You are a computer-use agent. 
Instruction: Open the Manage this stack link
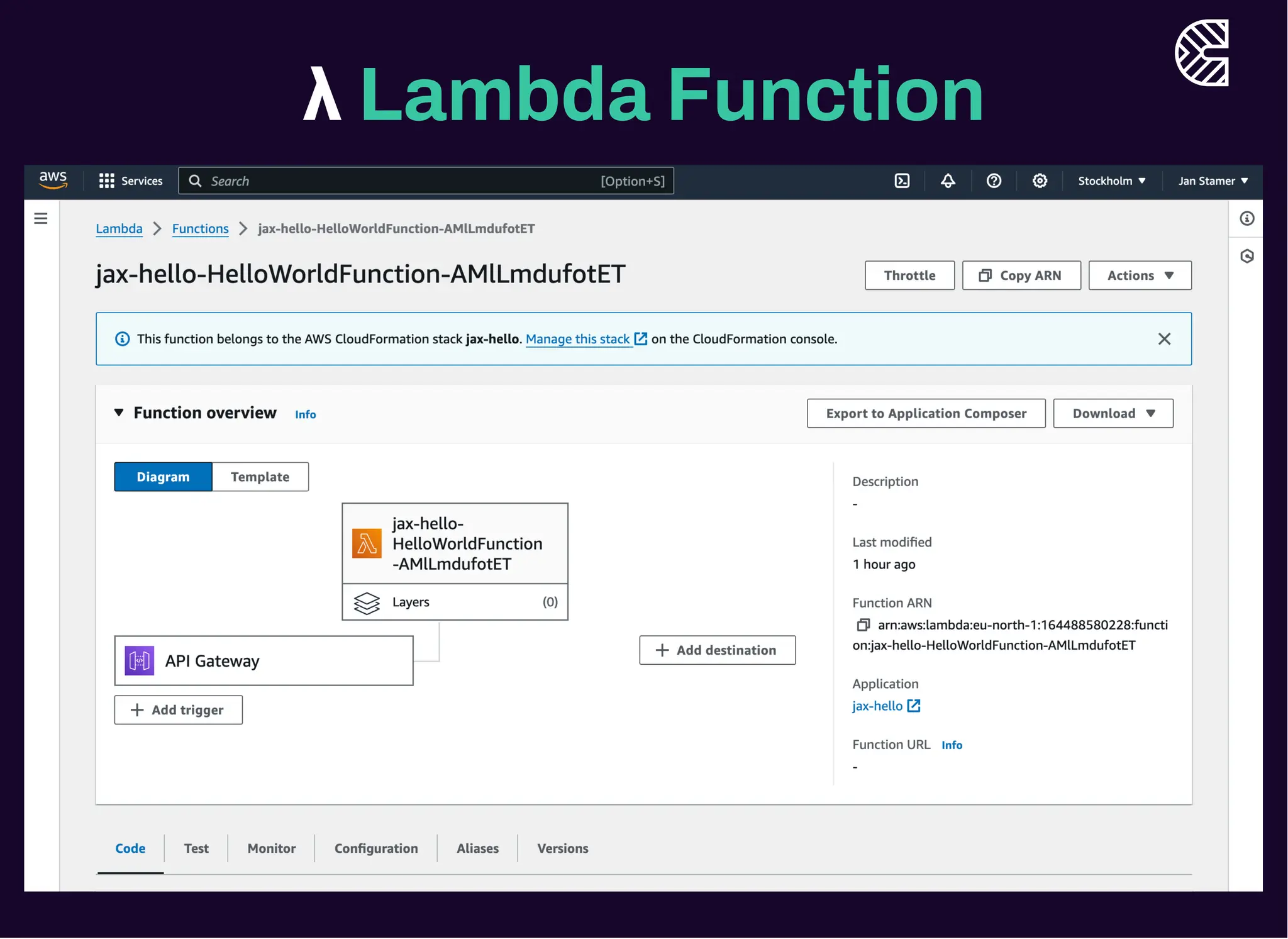(x=586, y=339)
